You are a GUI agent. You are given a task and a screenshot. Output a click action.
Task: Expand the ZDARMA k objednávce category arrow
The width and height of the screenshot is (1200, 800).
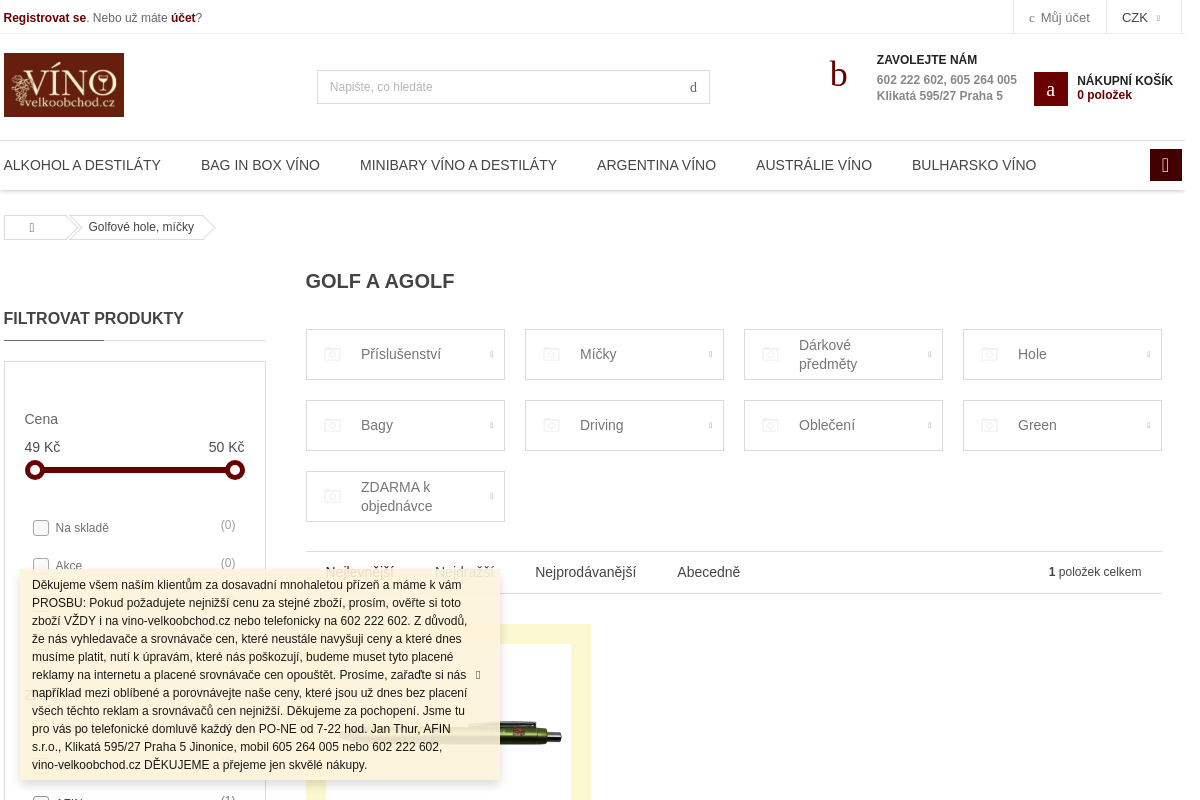492,496
